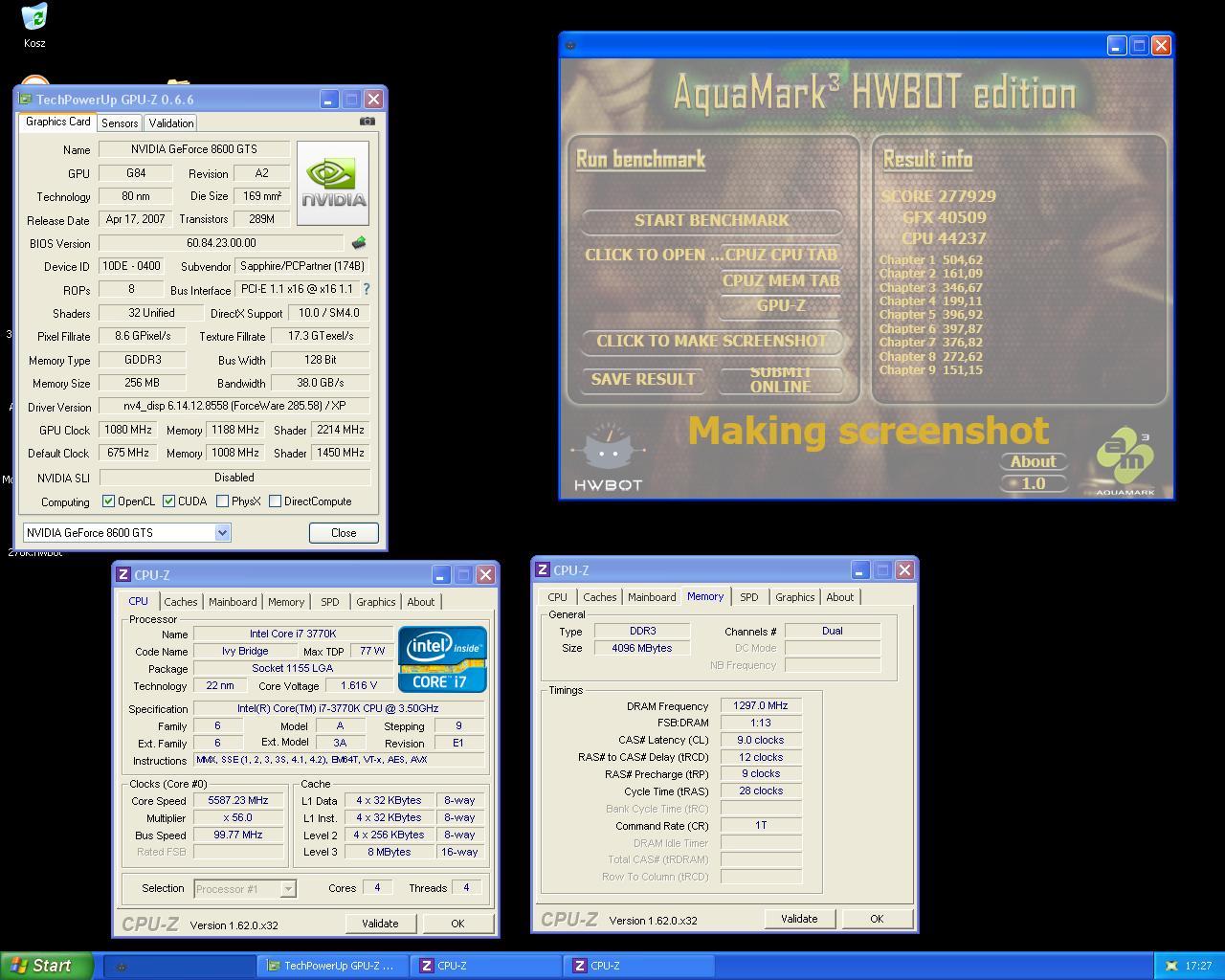Enable the DirectCompute checkbox
1225x980 pixels.
(275, 501)
